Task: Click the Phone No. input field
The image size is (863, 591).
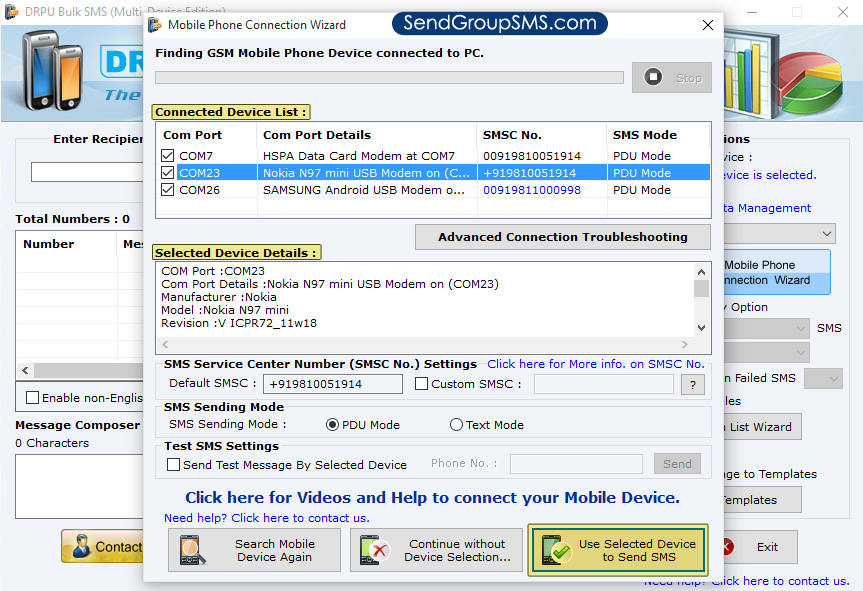Action: tap(575, 464)
